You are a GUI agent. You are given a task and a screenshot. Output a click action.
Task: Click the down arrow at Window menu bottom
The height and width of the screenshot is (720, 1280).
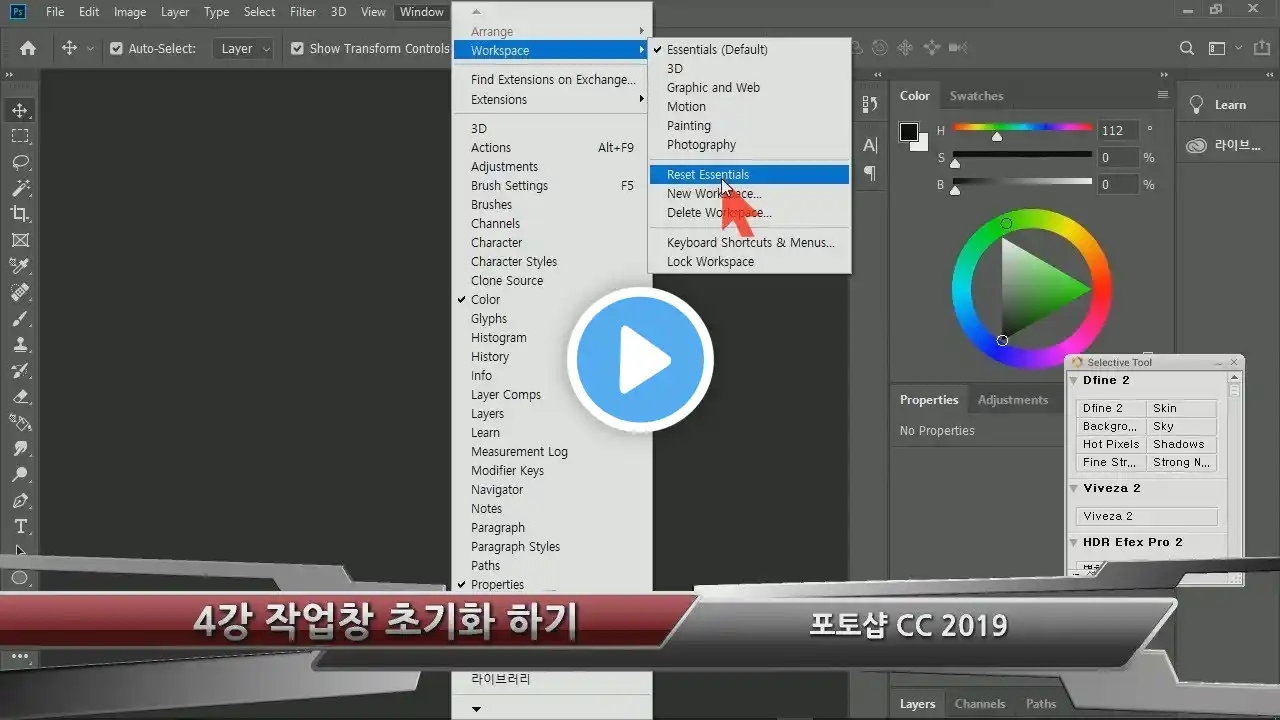476,708
